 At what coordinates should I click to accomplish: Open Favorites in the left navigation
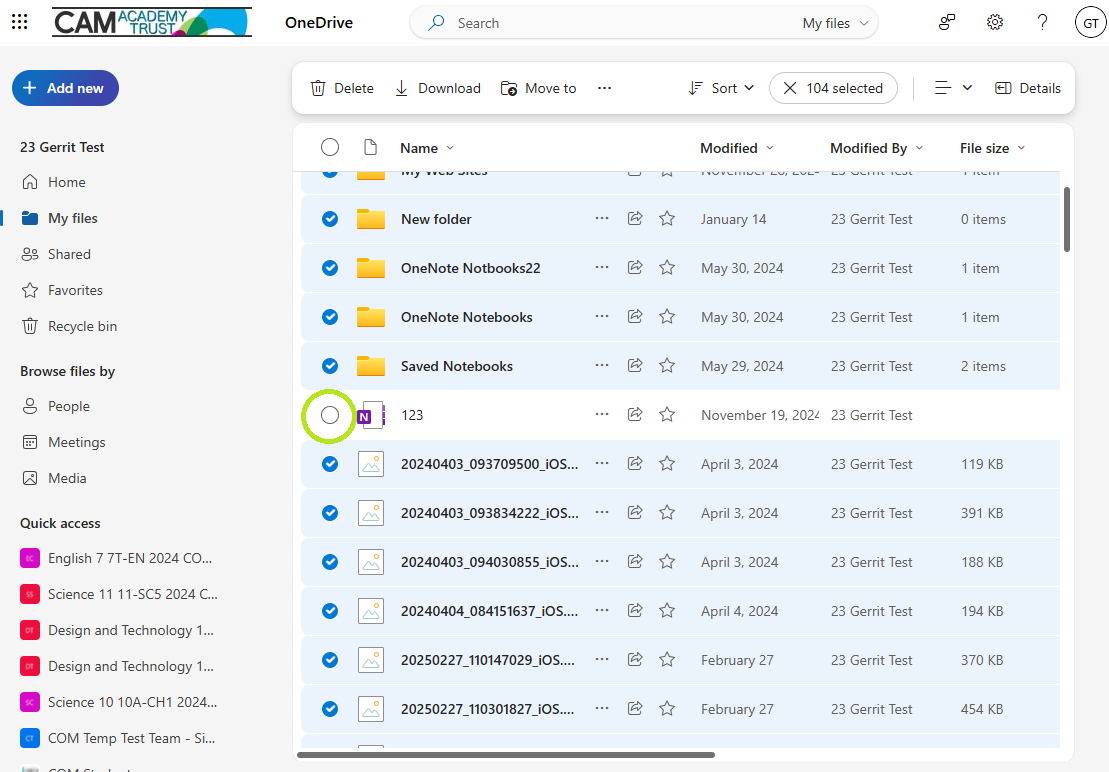pos(75,290)
